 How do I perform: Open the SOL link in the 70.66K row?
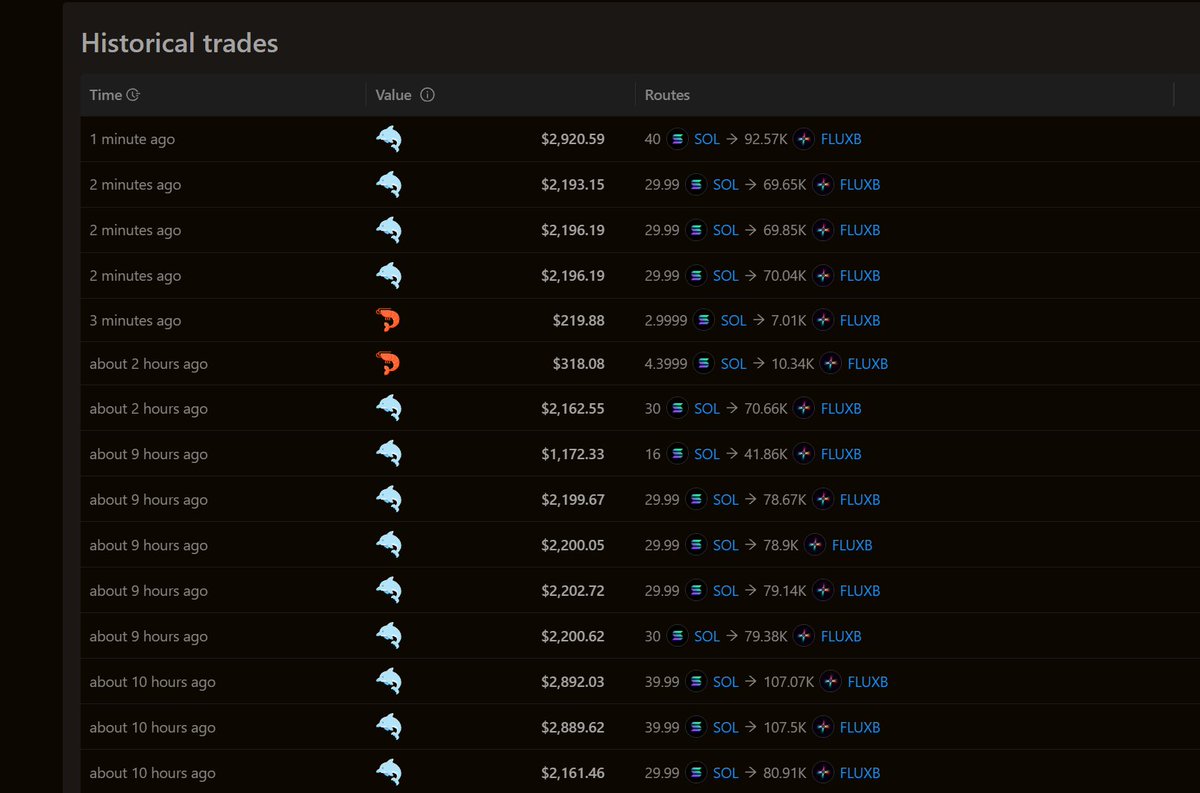(x=707, y=408)
